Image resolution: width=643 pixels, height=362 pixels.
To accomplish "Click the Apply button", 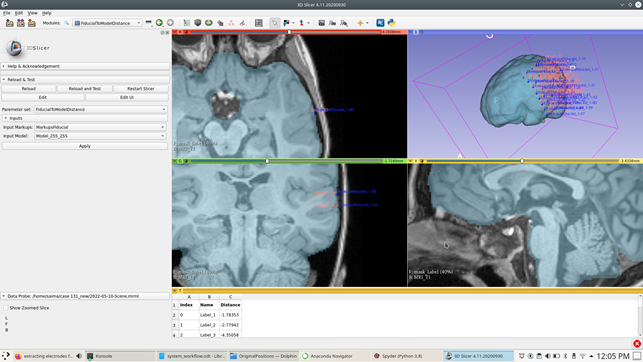I will [x=85, y=146].
